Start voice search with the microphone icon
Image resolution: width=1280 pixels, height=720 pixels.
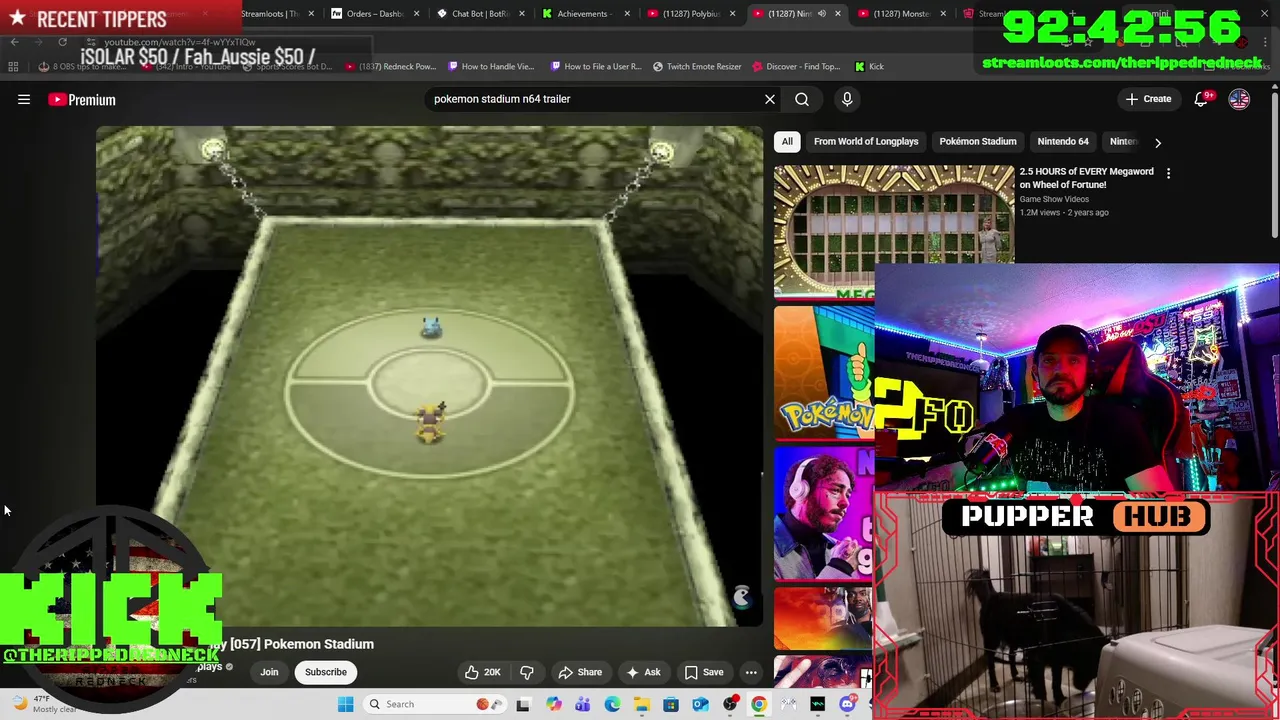pyautogui.click(x=847, y=99)
